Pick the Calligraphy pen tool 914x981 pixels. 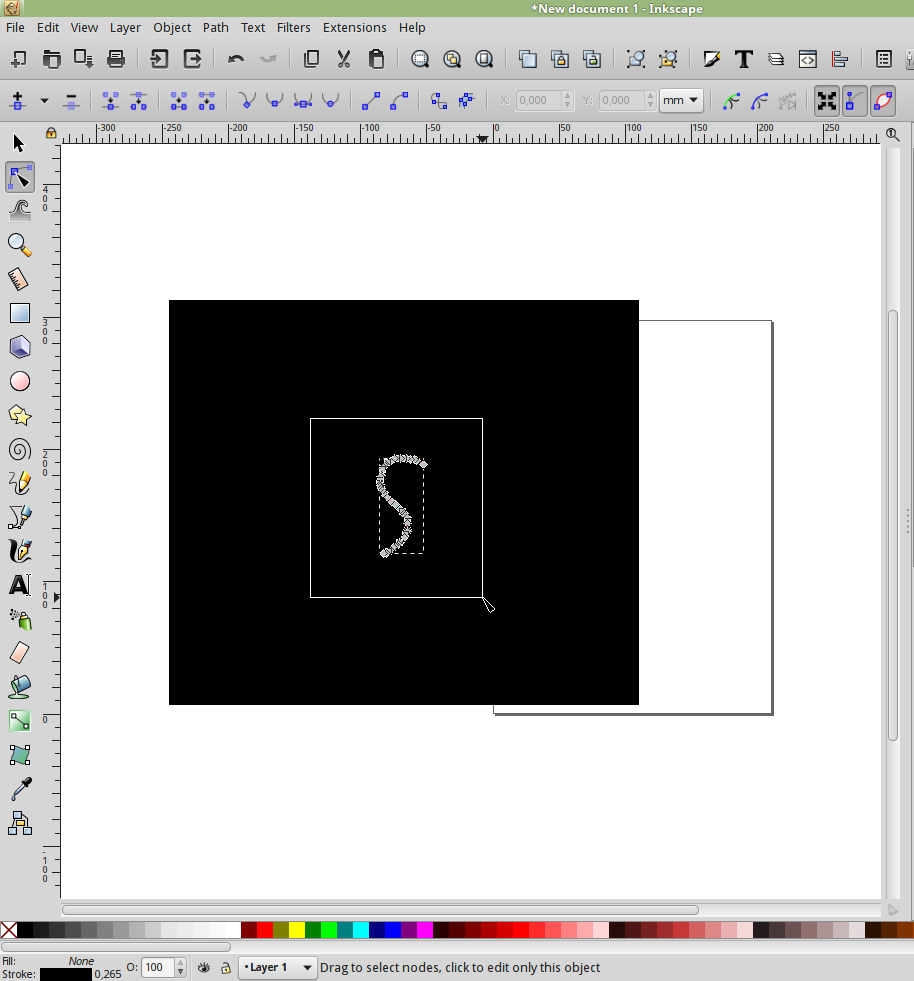point(20,552)
